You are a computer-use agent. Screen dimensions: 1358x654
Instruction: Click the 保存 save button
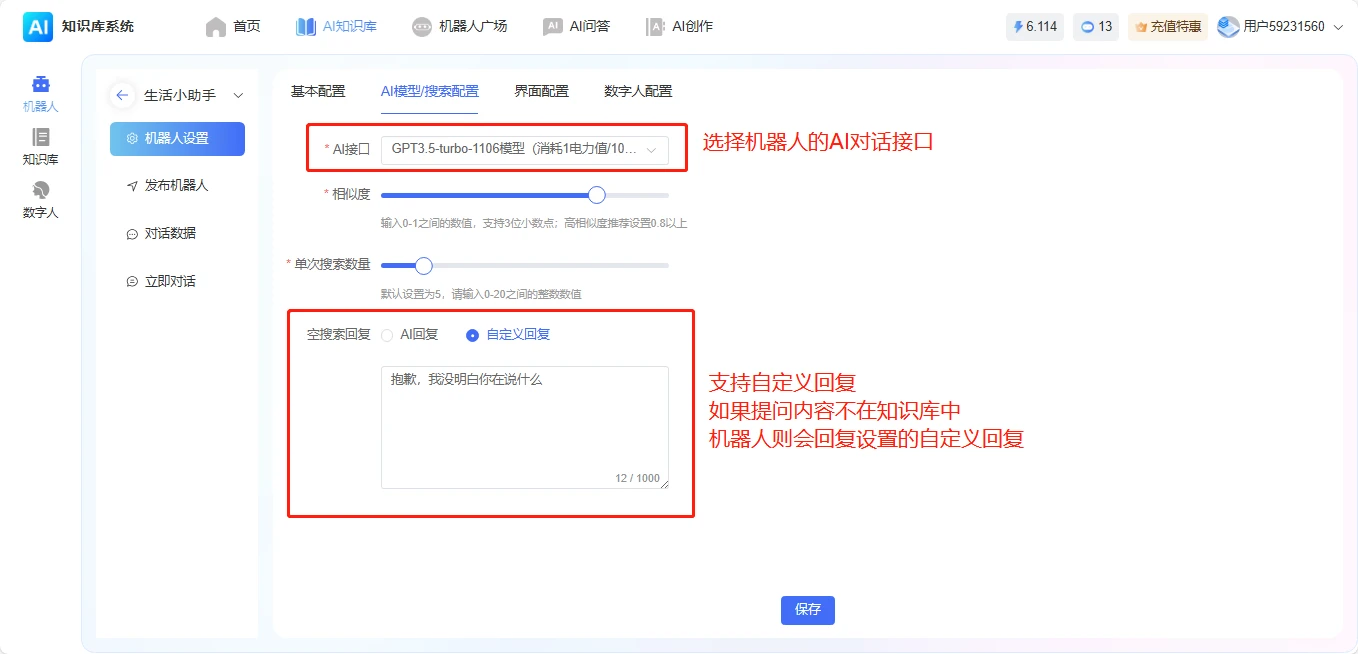[x=807, y=610]
